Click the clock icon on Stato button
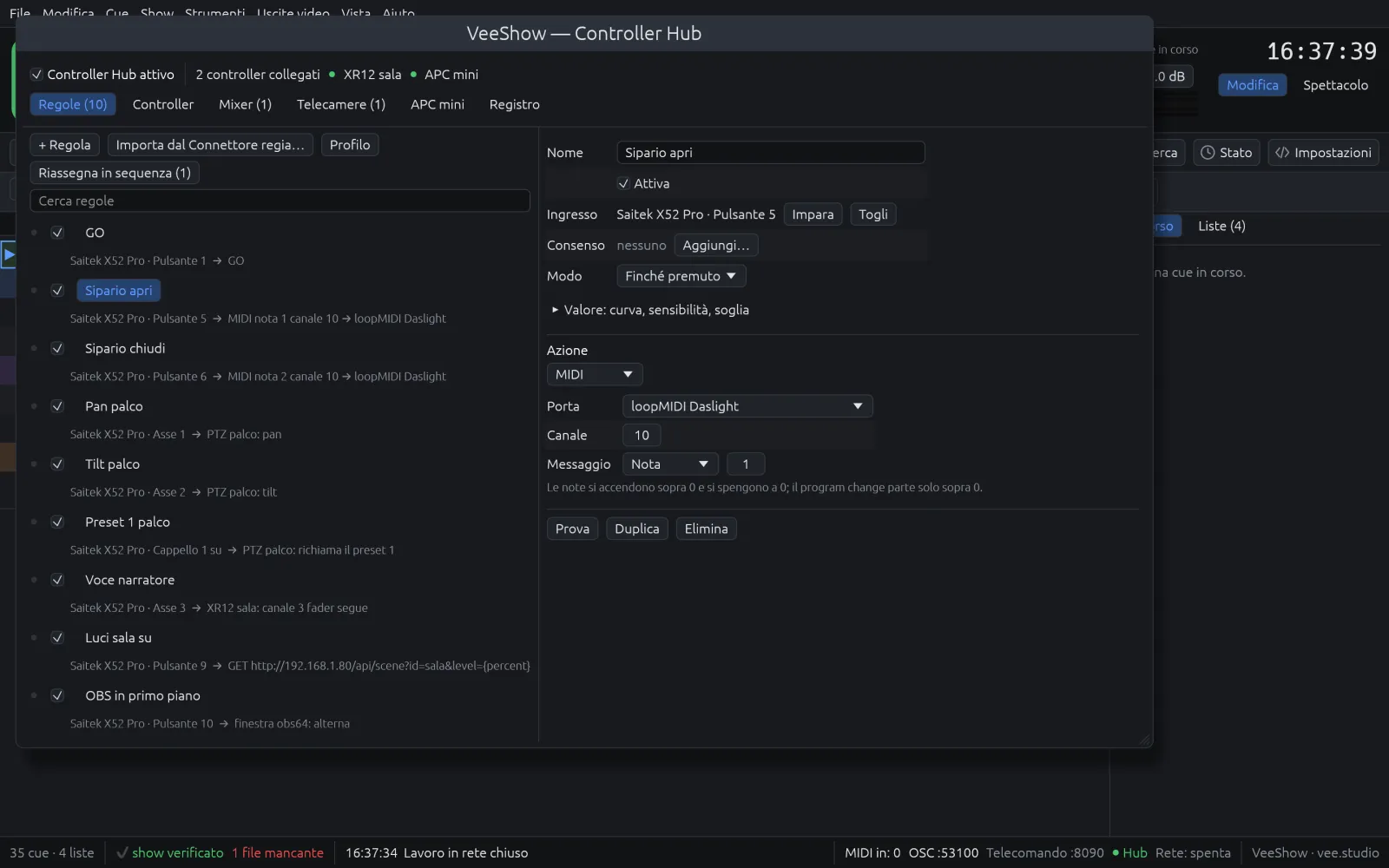The width and height of the screenshot is (1389, 868). [x=1208, y=153]
